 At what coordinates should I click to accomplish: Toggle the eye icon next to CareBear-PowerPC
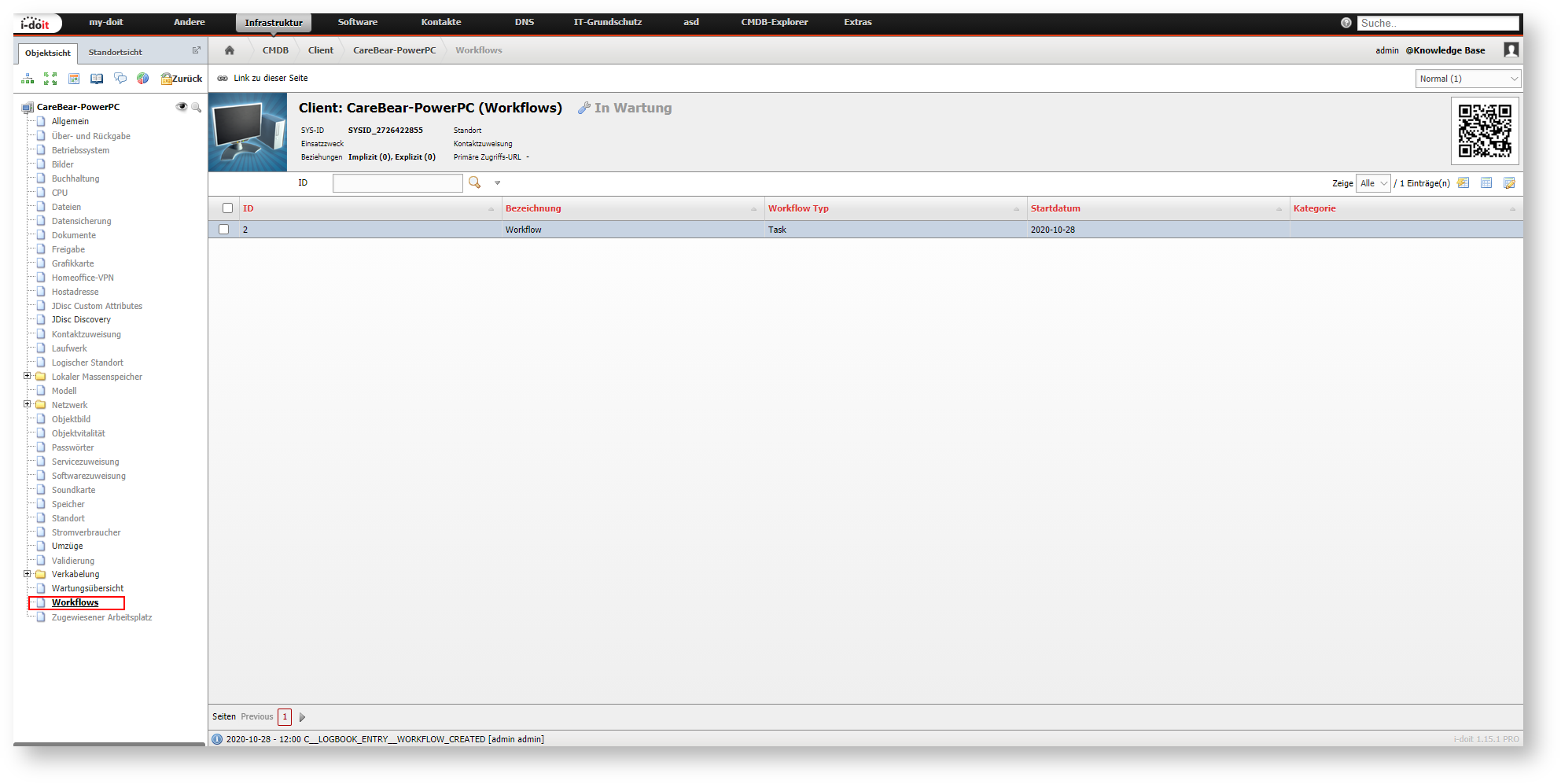pos(182,107)
